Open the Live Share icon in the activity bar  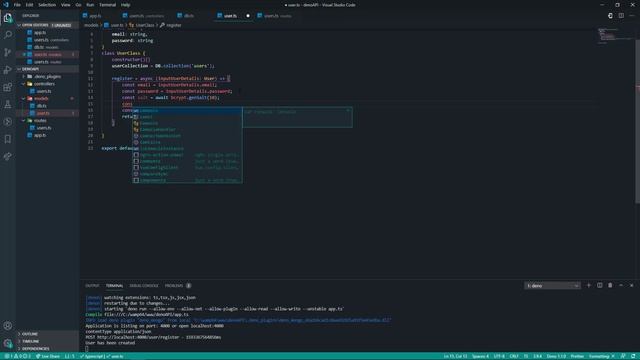tap(8, 156)
